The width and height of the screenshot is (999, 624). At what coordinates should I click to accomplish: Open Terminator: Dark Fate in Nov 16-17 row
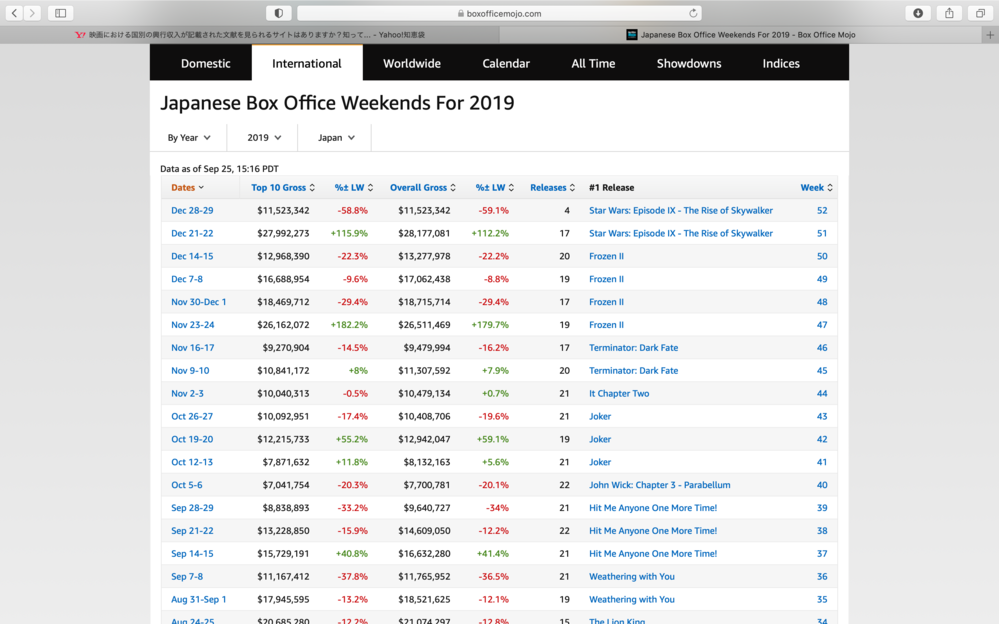(x=633, y=348)
